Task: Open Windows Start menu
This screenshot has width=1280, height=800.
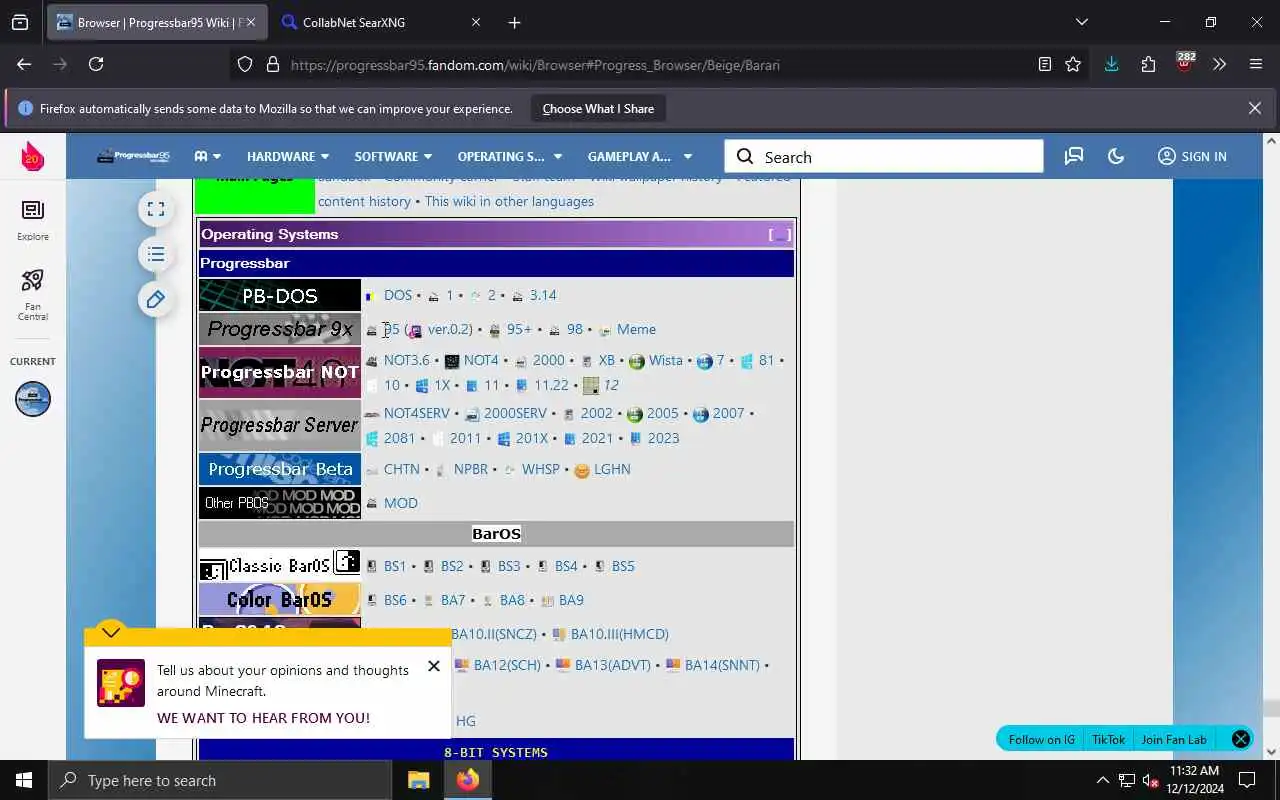Action: pyautogui.click(x=24, y=780)
